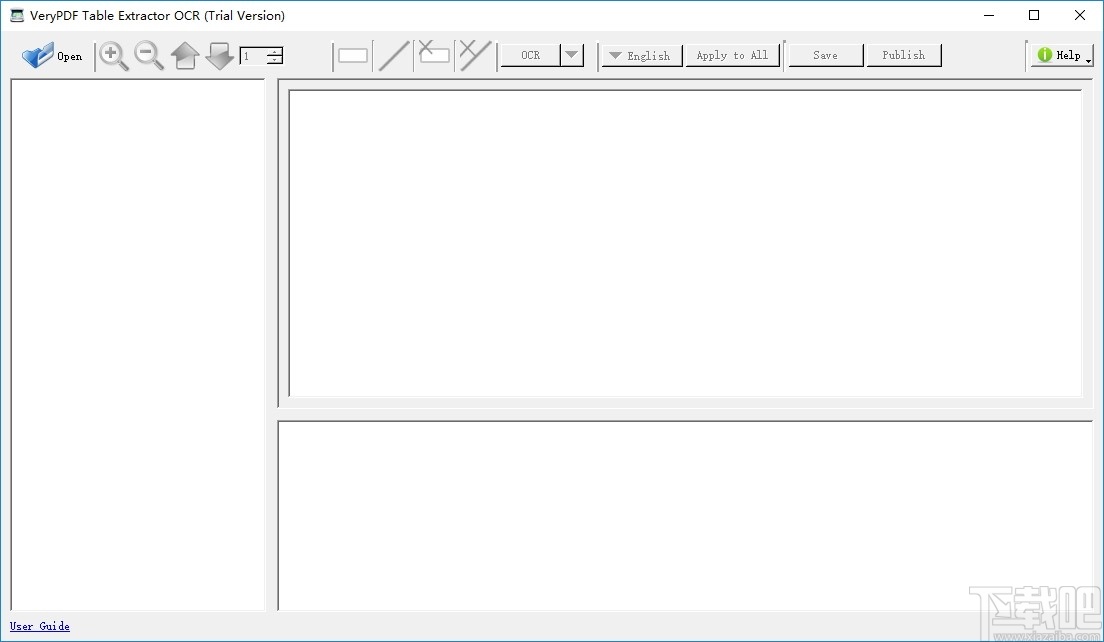Expand the Help dropdown menu
The image size is (1104, 642).
pos(1087,60)
